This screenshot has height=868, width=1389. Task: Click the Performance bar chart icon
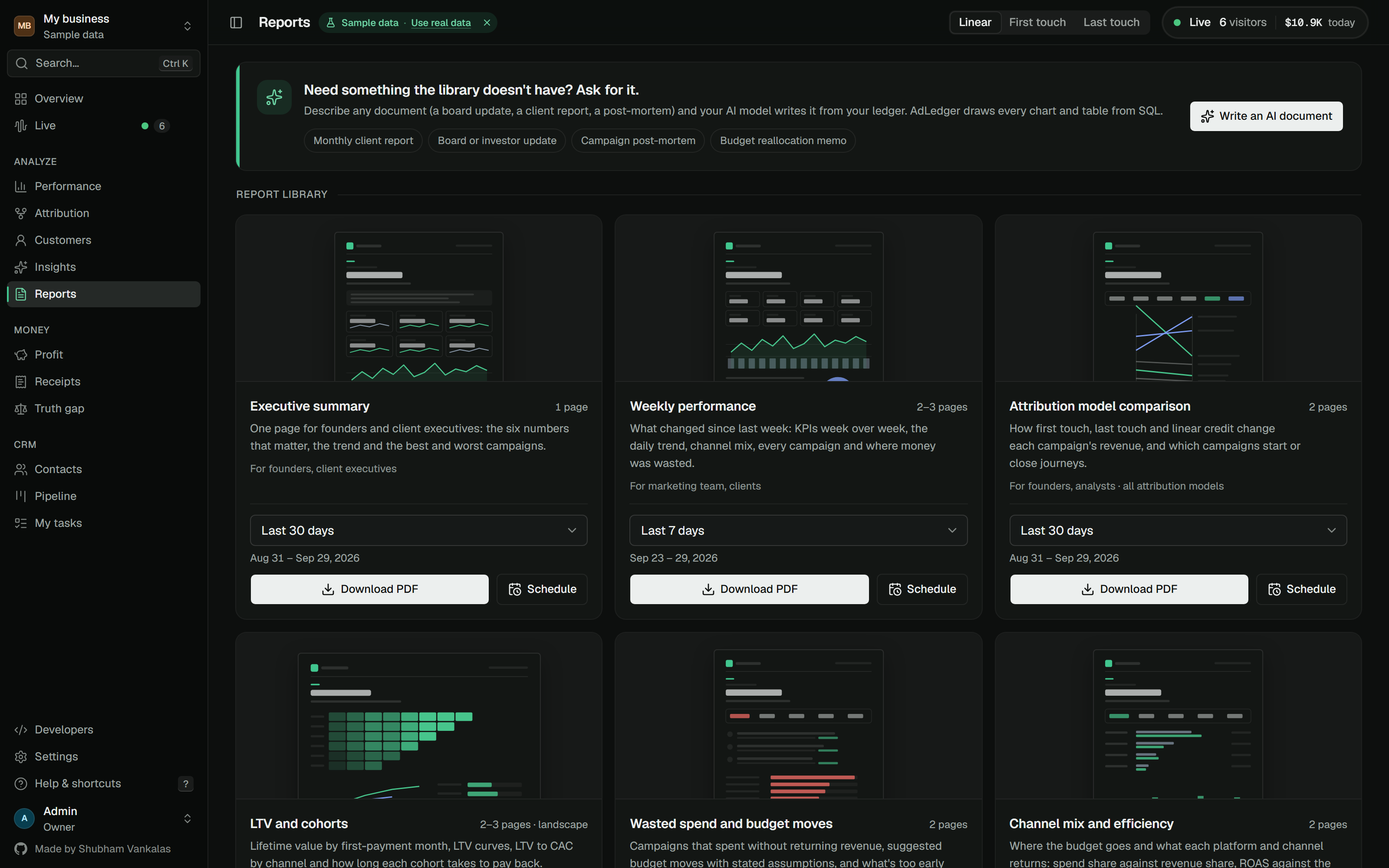tap(21, 187)
